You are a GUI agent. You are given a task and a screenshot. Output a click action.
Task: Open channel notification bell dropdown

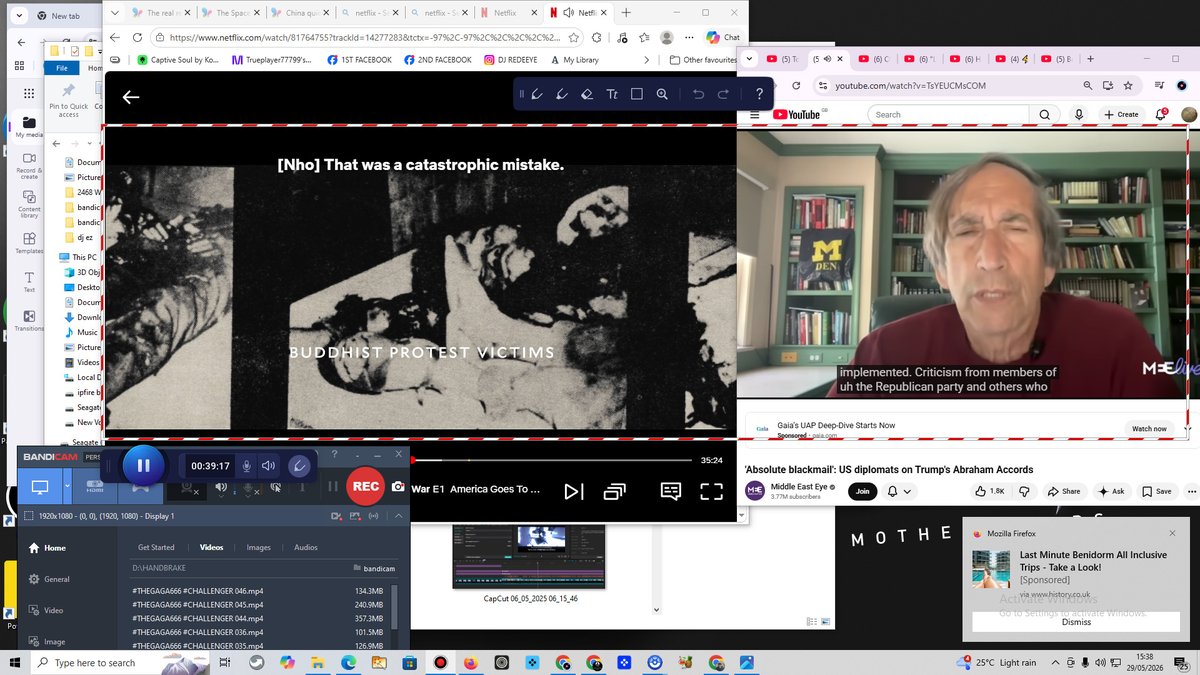899,491
